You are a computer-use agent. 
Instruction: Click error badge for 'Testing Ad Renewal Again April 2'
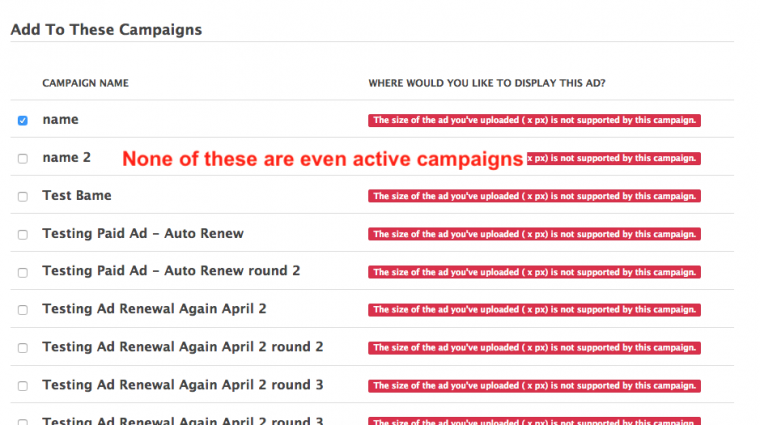pyautogui.click(x=535, y=310)
